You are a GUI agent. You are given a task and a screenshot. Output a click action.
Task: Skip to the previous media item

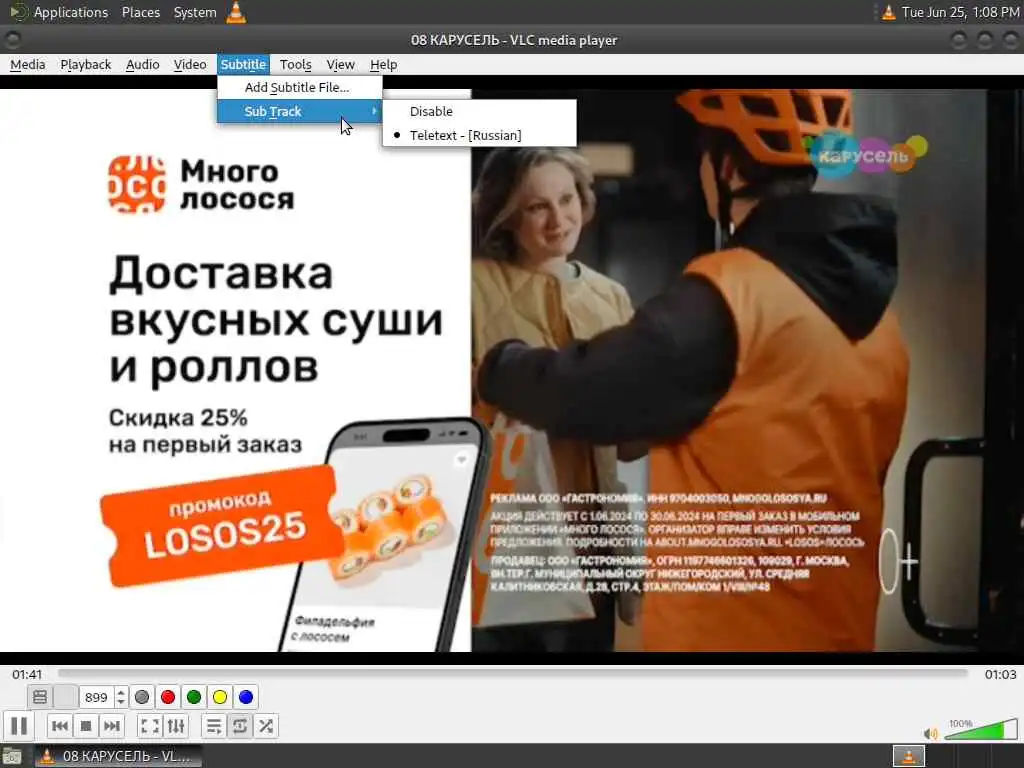click(x=59, y=726)
